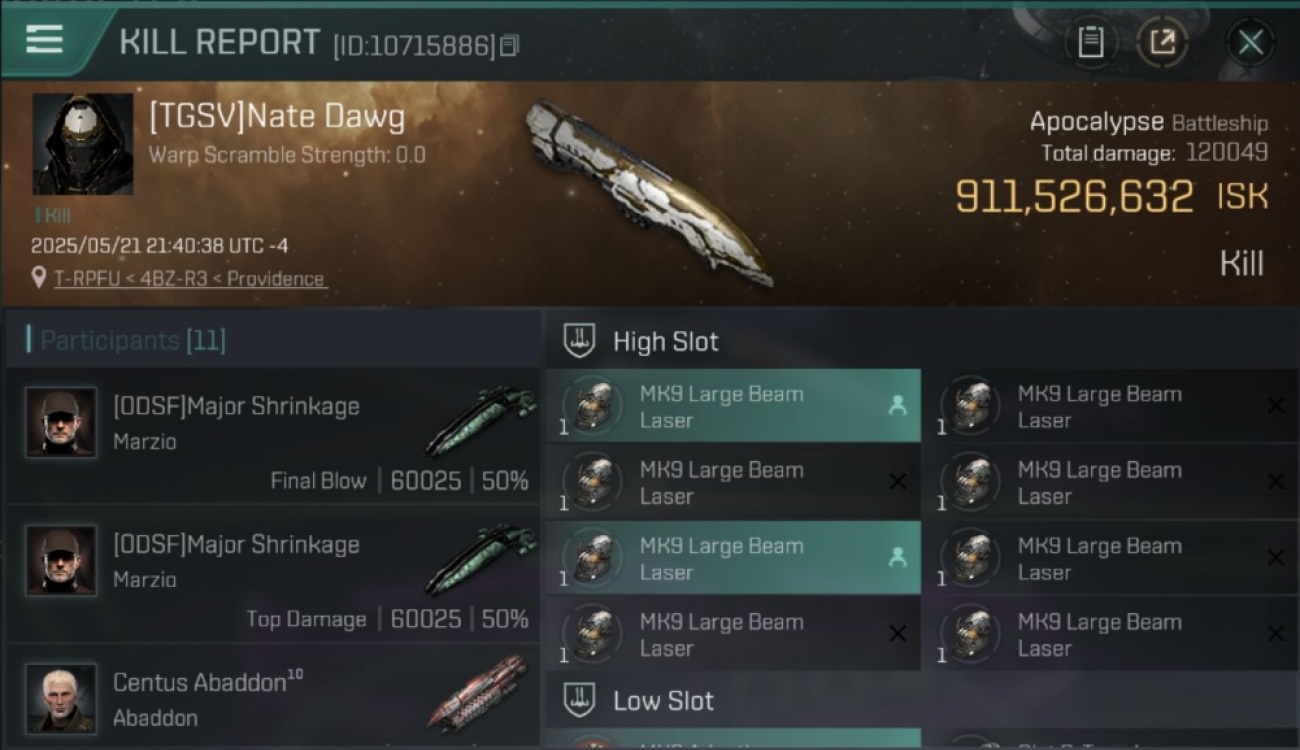Open Nate Dawg's character portrait
This screenshot has width=1300, height=750.
point(83,144)
